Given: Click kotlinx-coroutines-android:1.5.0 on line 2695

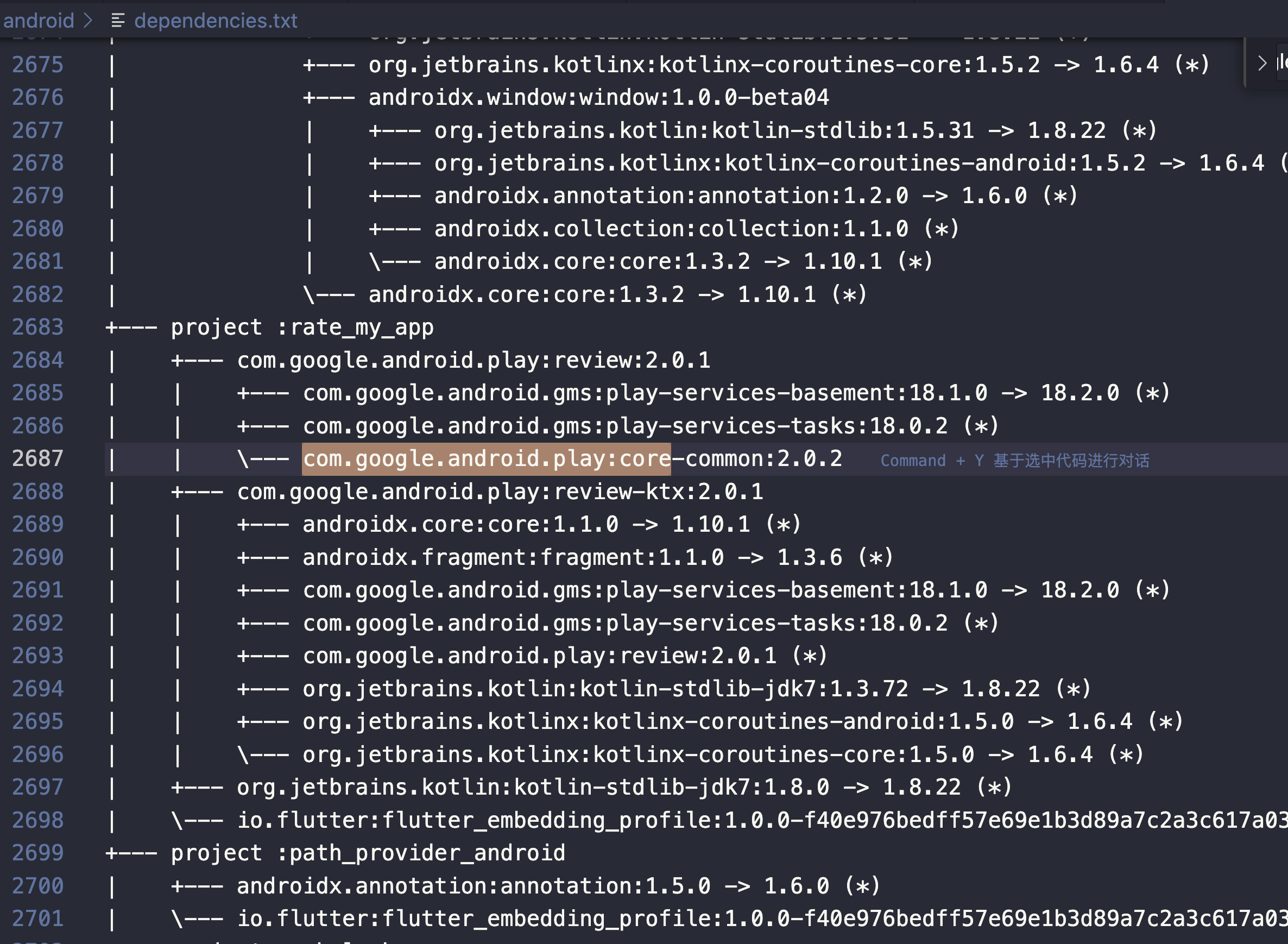Looking at the screenshot, I should coord(743,722).
